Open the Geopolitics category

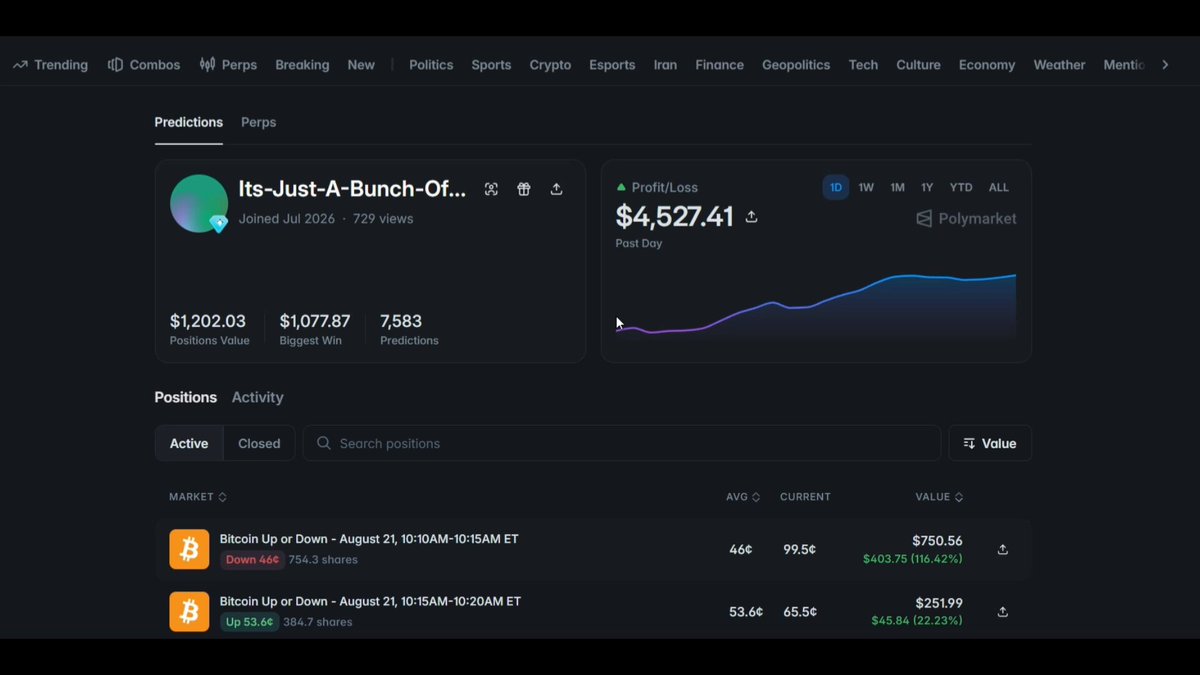pyautogui.click(x=796, y=65)
